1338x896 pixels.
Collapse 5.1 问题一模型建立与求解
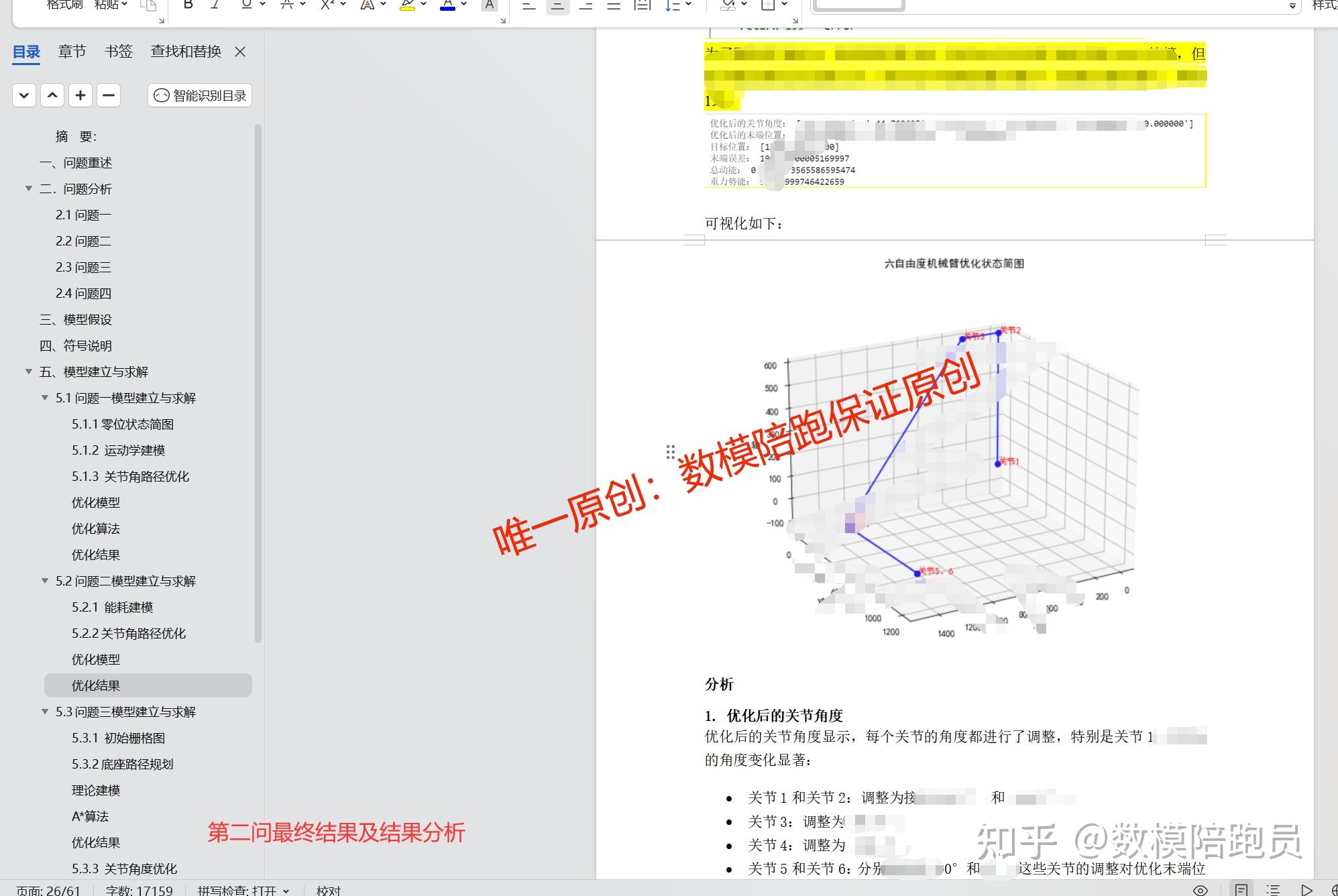tap(45, 398)
